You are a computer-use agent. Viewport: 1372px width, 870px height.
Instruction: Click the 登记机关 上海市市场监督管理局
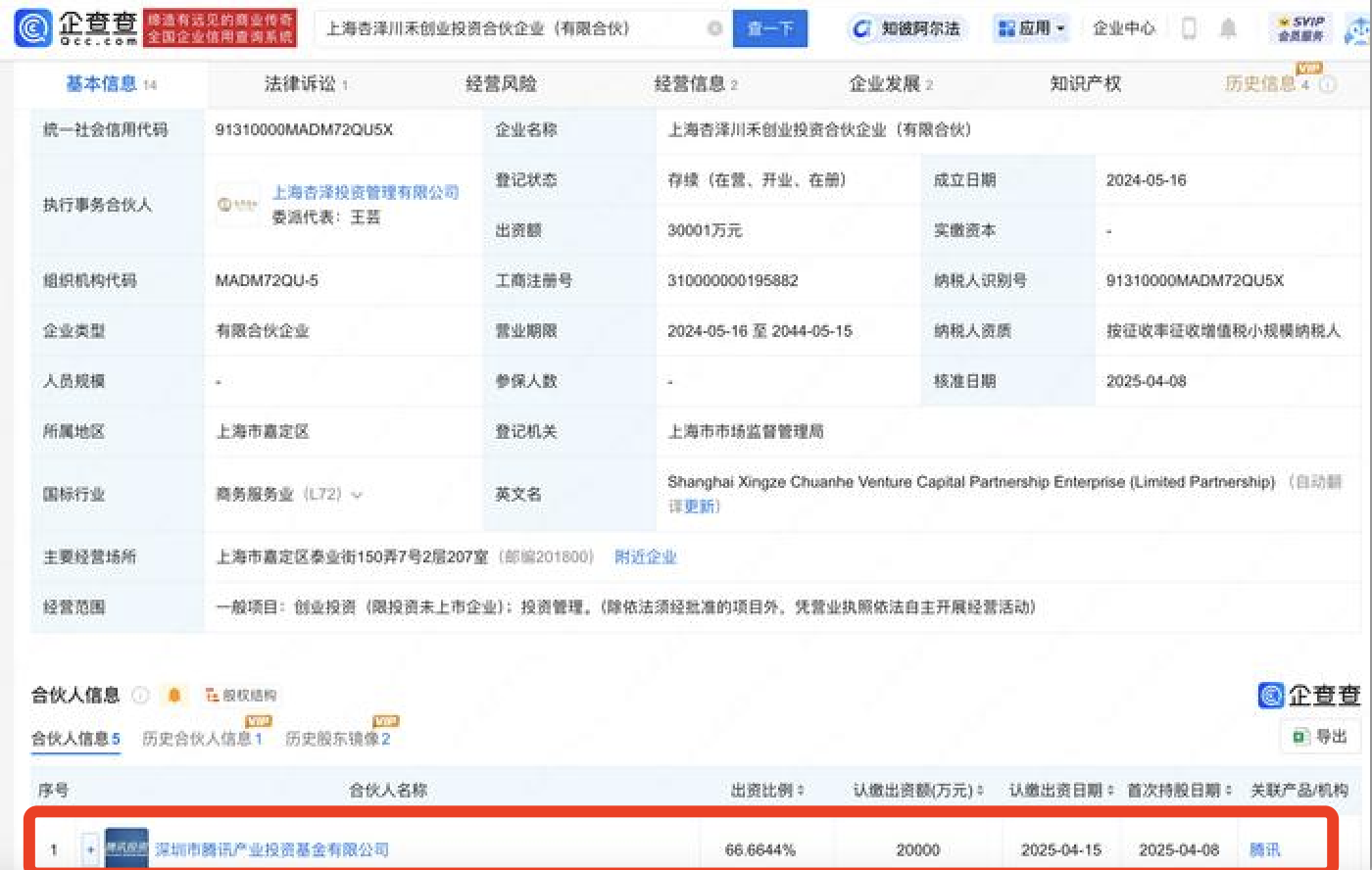pos(746,431)
